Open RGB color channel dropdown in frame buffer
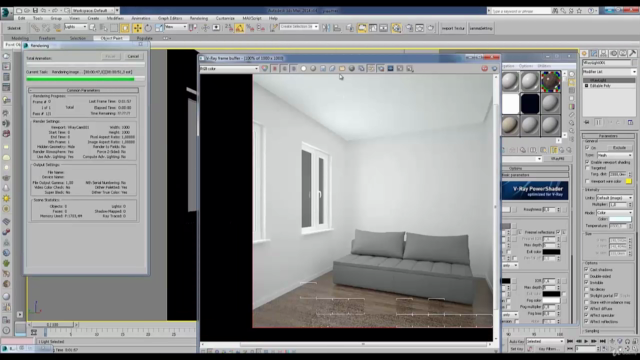 click(229, 69)
